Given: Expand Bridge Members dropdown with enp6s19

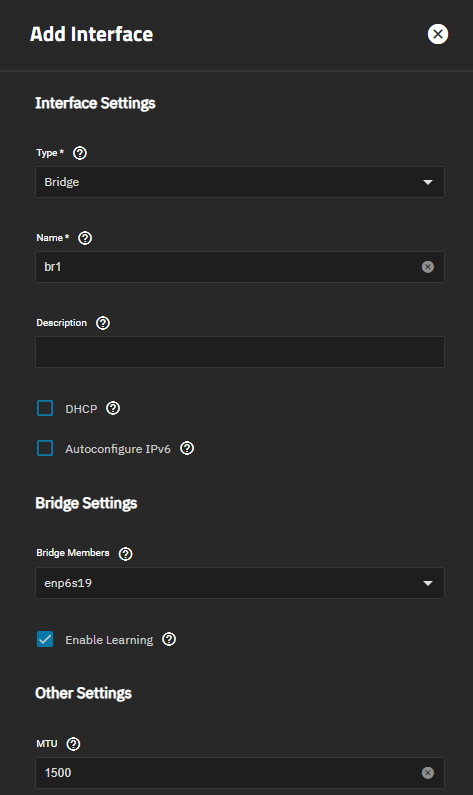Looking at the screenshot, I should pyautogui.click(x=240, y=583).
